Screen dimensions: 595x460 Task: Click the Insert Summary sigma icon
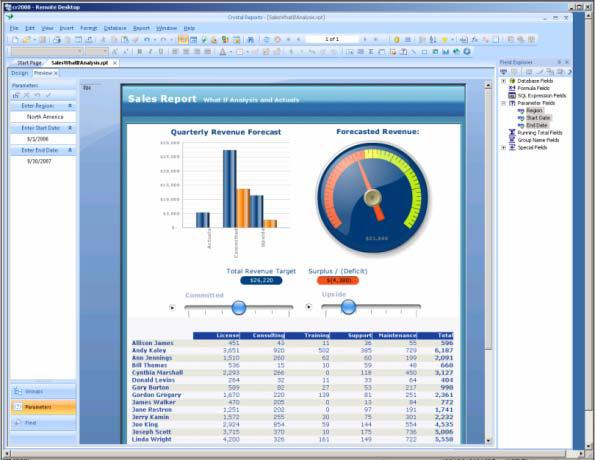pos(371,52)
